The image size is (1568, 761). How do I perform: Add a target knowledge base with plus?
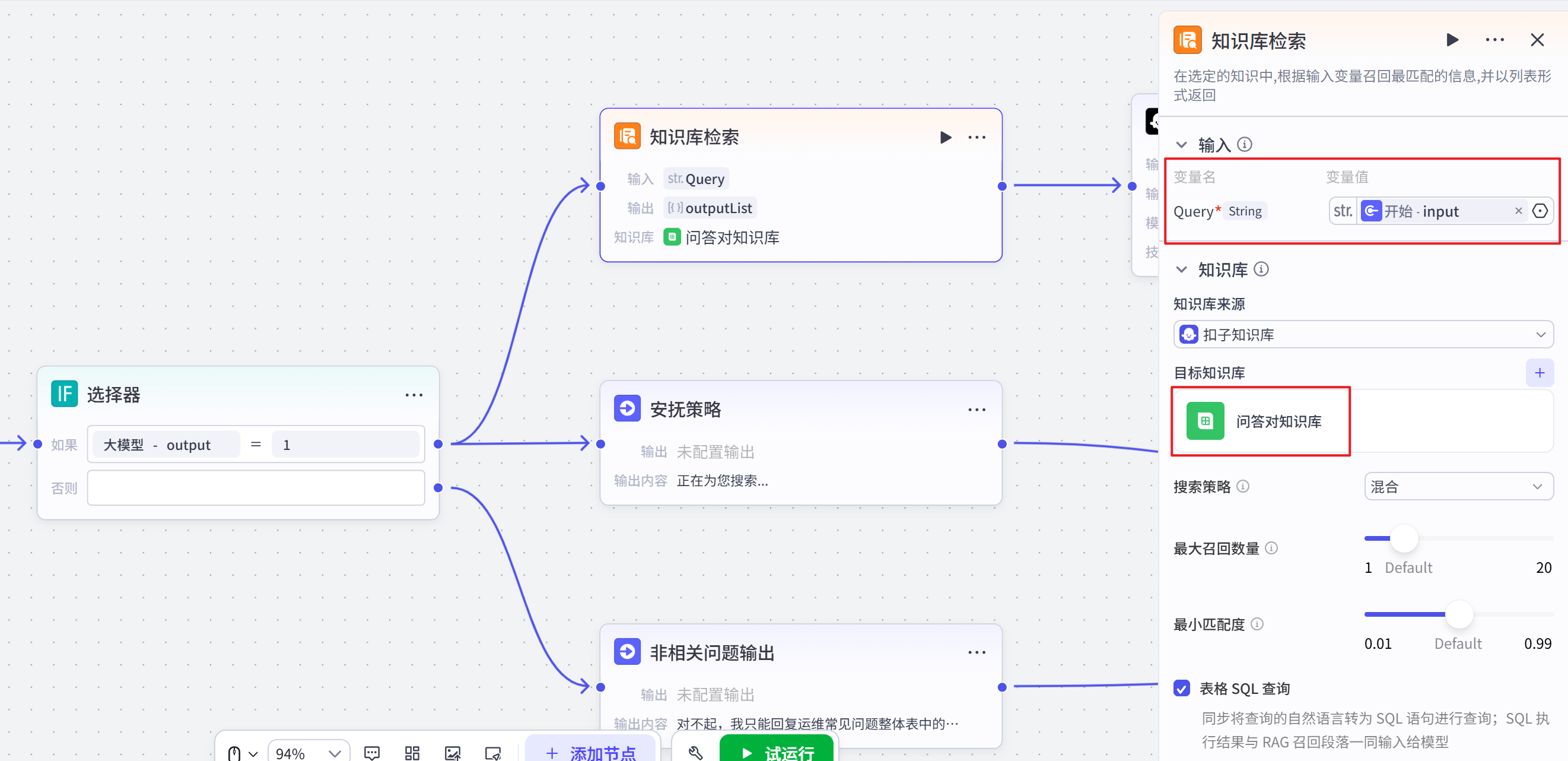coord(1539,373)
